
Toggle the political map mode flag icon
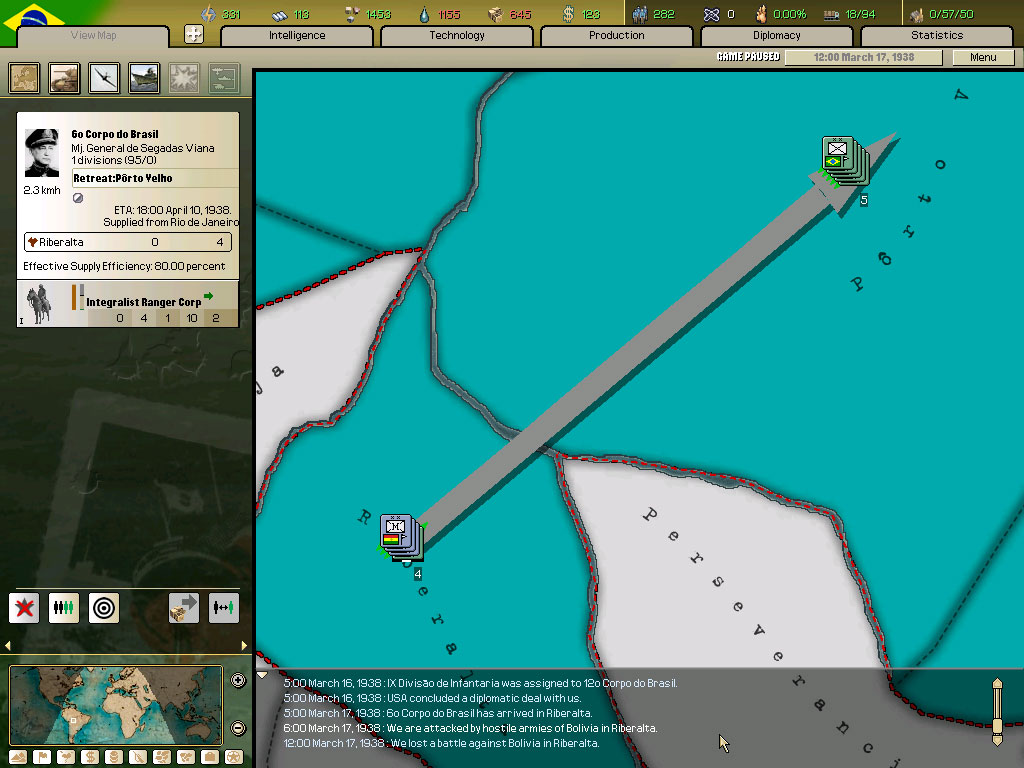click(x=42, y=757)
